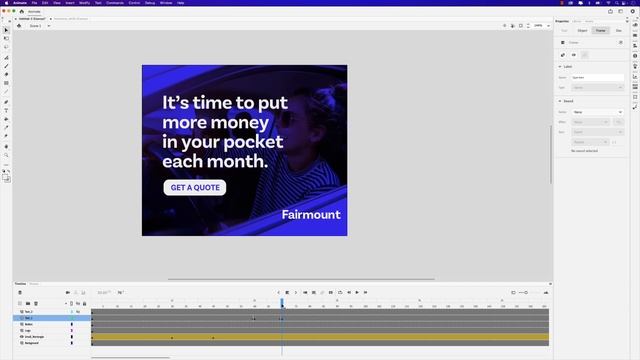Jump to previous keyframe arrow
Image resolution: width=640 pixels, height=360 pixels.
pos(279,293)
